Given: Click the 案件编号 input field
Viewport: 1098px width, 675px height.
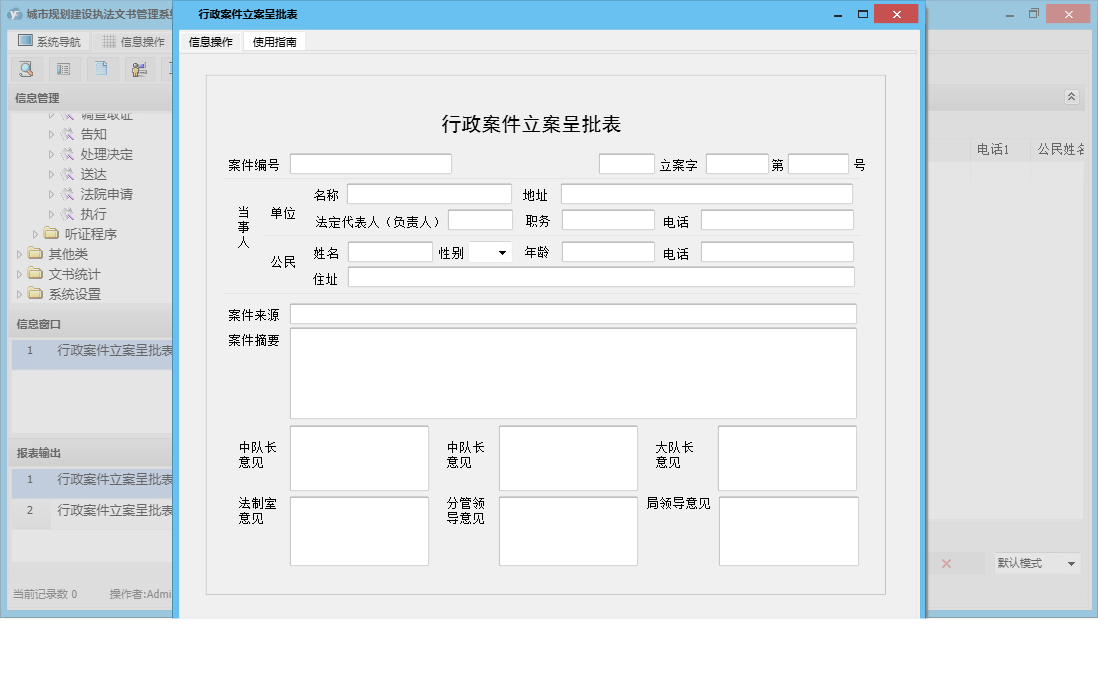Looking at the screenshot, I should [x=370, y=163].
